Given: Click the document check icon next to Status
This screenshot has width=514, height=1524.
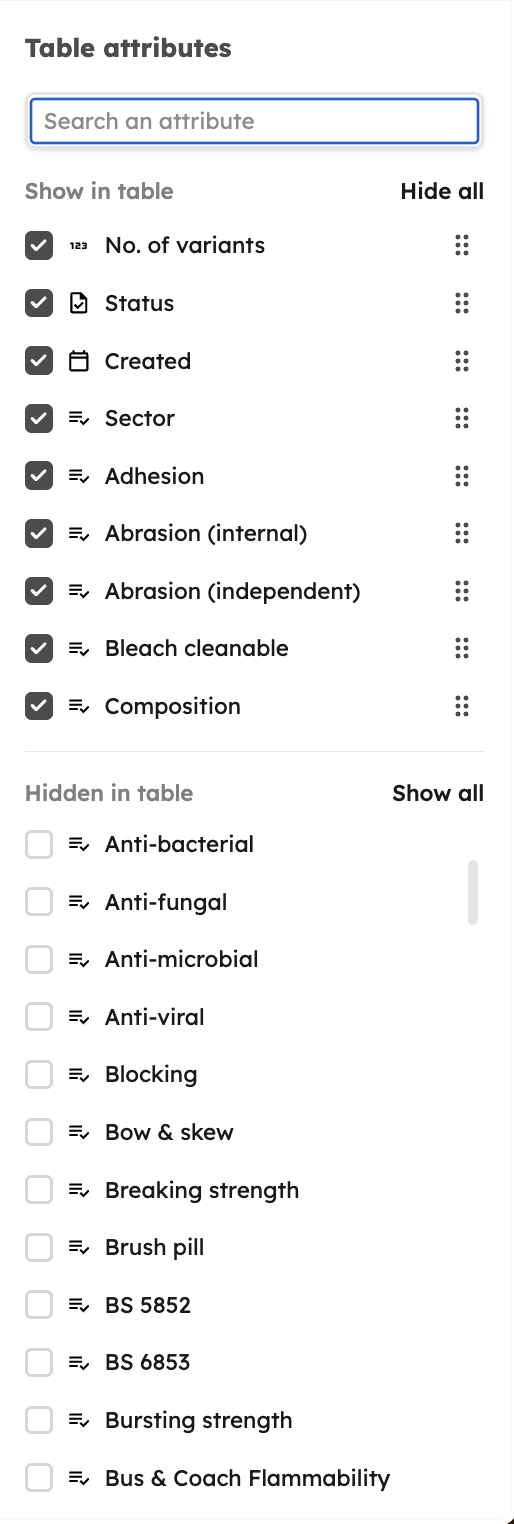Looking at the screenshot, I should tap(79, 303).
